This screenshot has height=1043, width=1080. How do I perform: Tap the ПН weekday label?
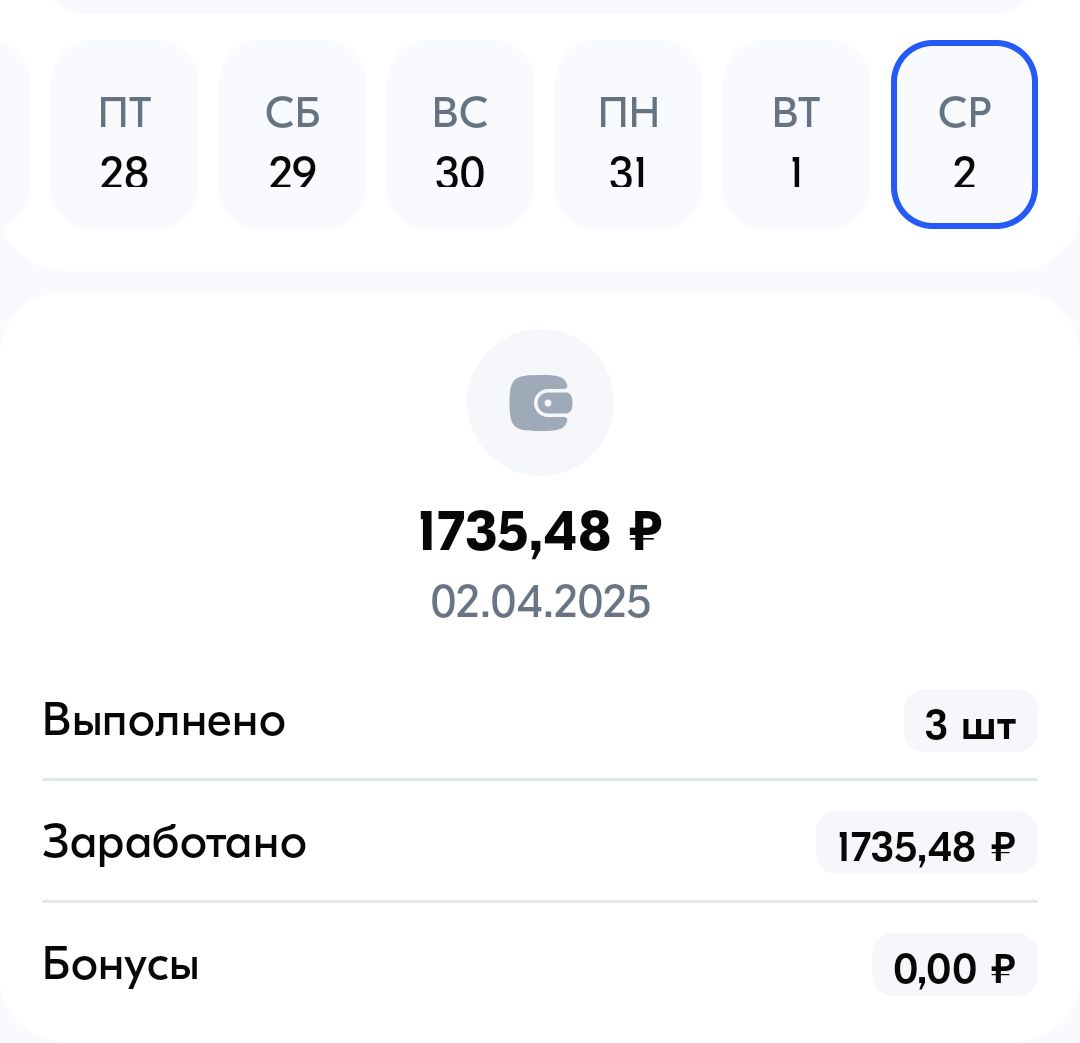point(628,112)
